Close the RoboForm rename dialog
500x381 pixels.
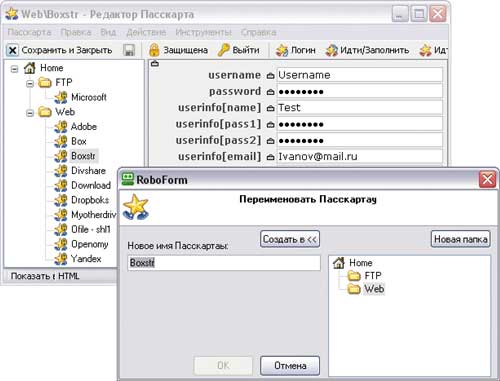pyautogui.click(x=487, y=179)
